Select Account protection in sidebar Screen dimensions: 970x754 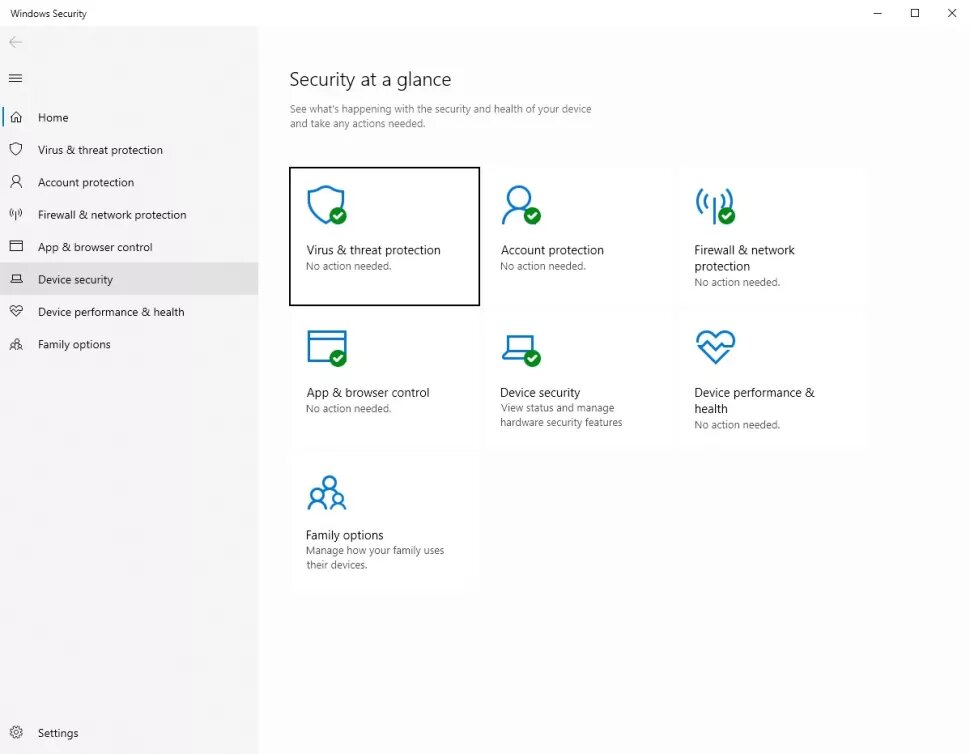(x=129, y=182)
